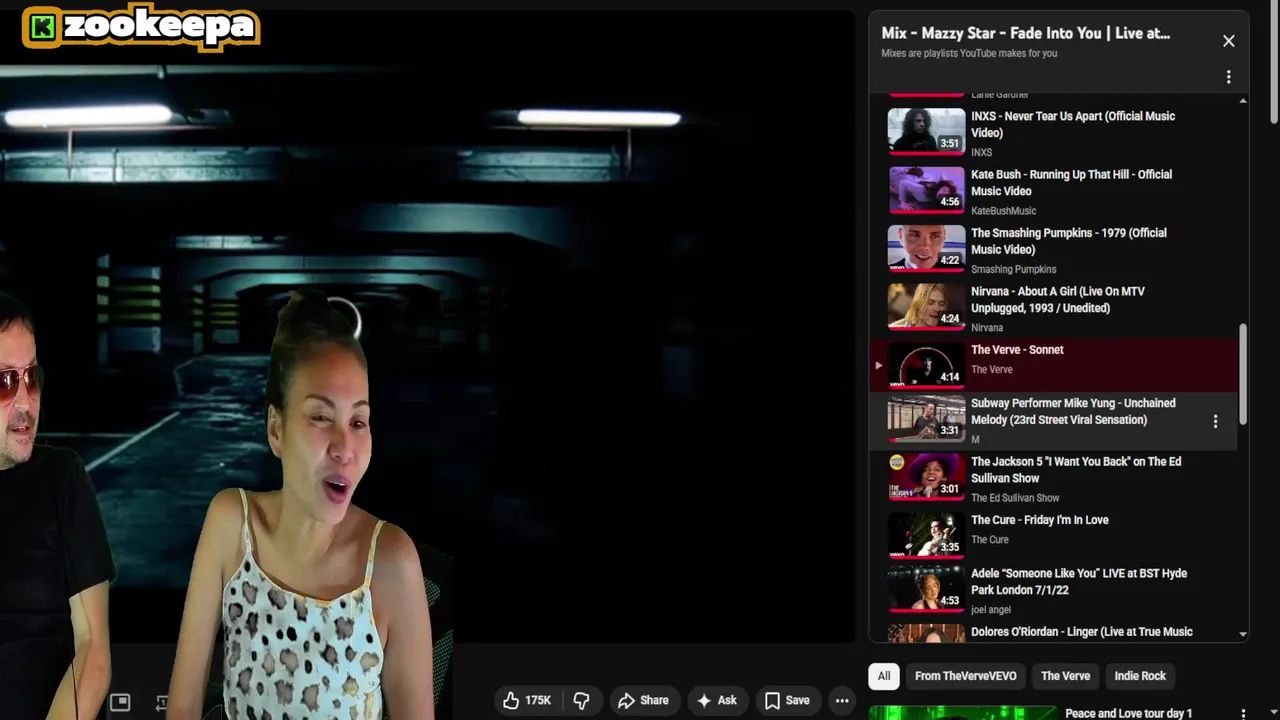Image resolution: width=1280 pixels, height=720 pixels.
Task: Click the playlist panel scrollbar thumb
Action: tap(1243, 374)
